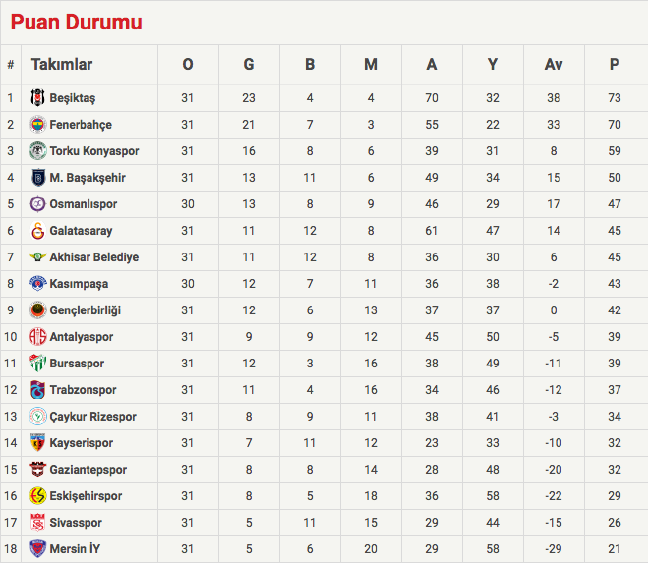Select the Osmanlıspor team name

83,204
